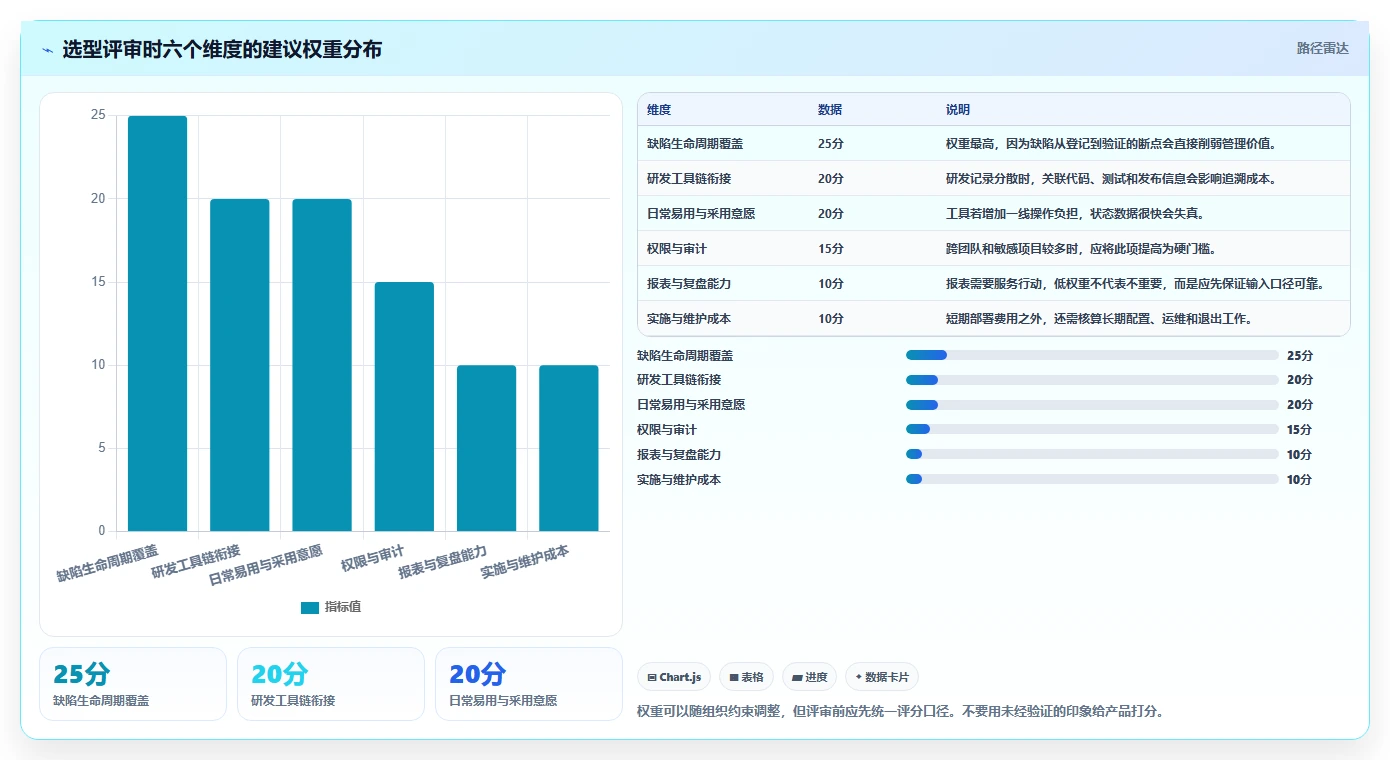The image size is (1390, 760).
Task: Click the 15分 value in the table
Action: click(x=831, y=249)
